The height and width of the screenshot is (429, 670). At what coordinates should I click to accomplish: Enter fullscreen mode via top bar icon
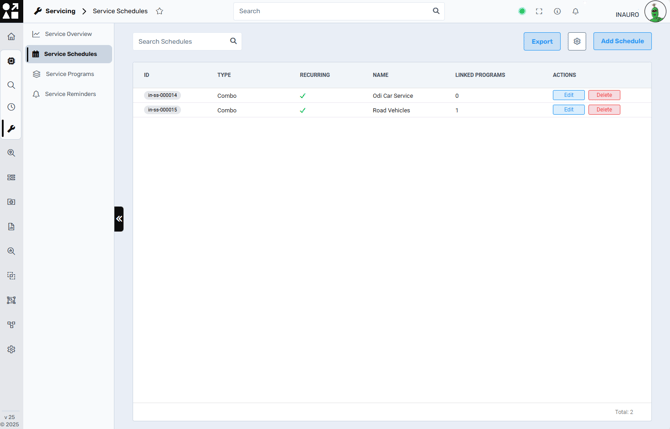click(539, 12)
